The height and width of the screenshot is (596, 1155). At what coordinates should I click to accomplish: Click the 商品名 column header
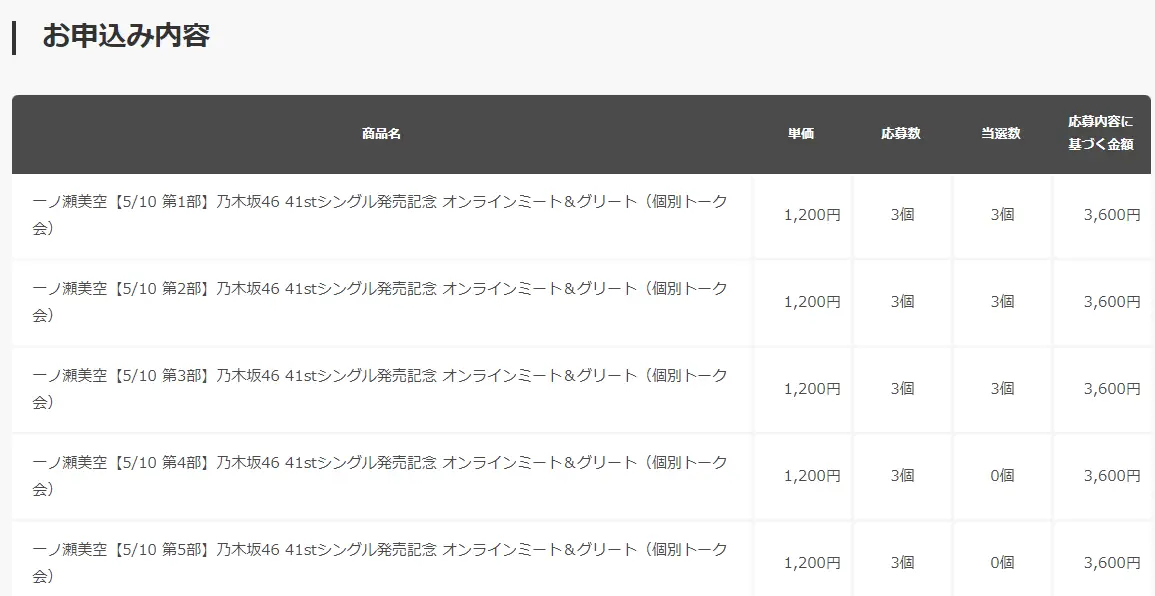[x=381, y=134]
